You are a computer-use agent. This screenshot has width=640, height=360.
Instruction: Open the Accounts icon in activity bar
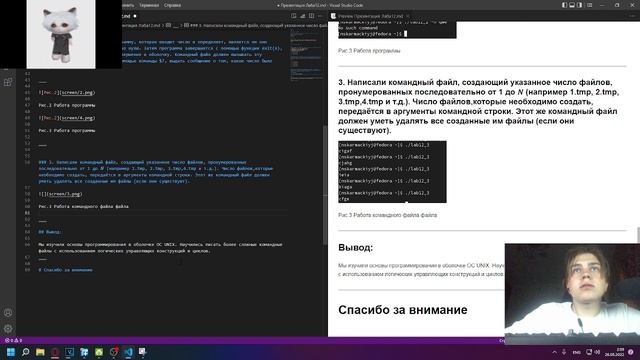8,313
